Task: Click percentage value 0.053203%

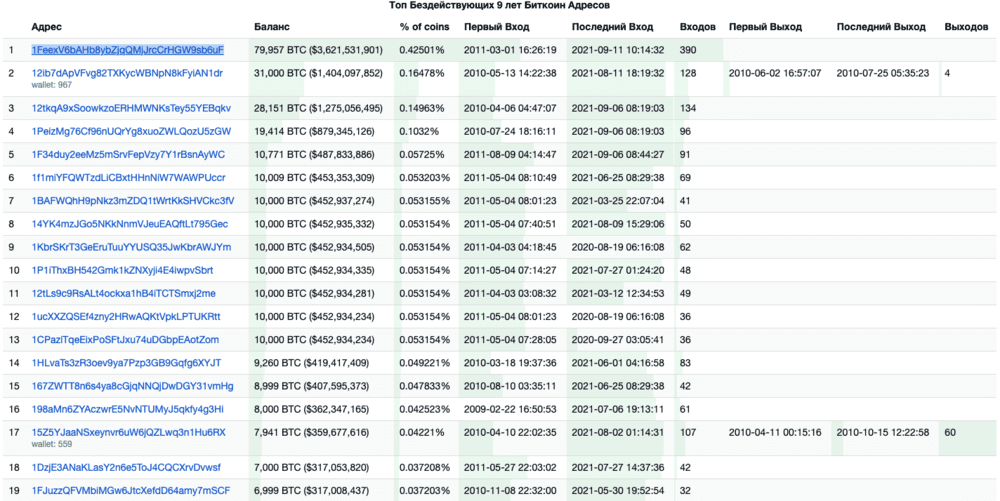Action: 425,178
